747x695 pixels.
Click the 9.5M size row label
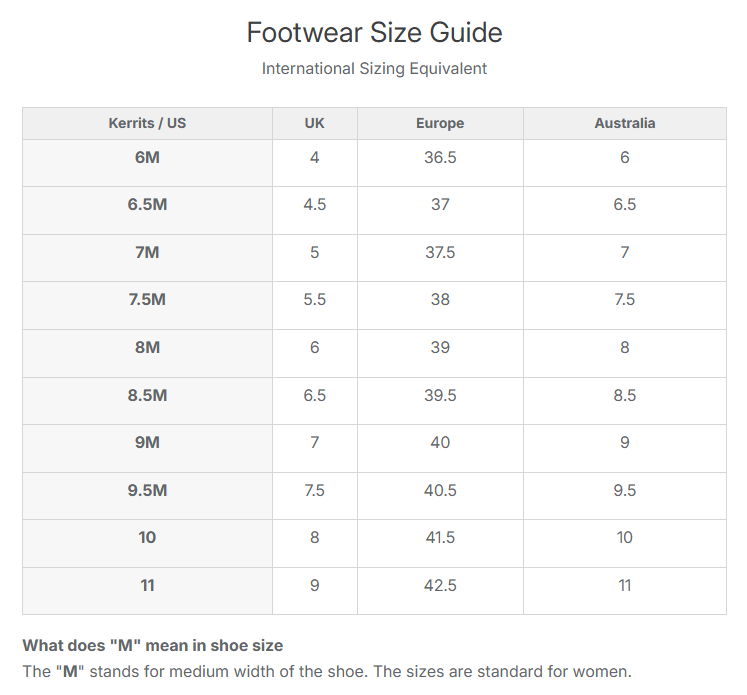tap(147, 491)
